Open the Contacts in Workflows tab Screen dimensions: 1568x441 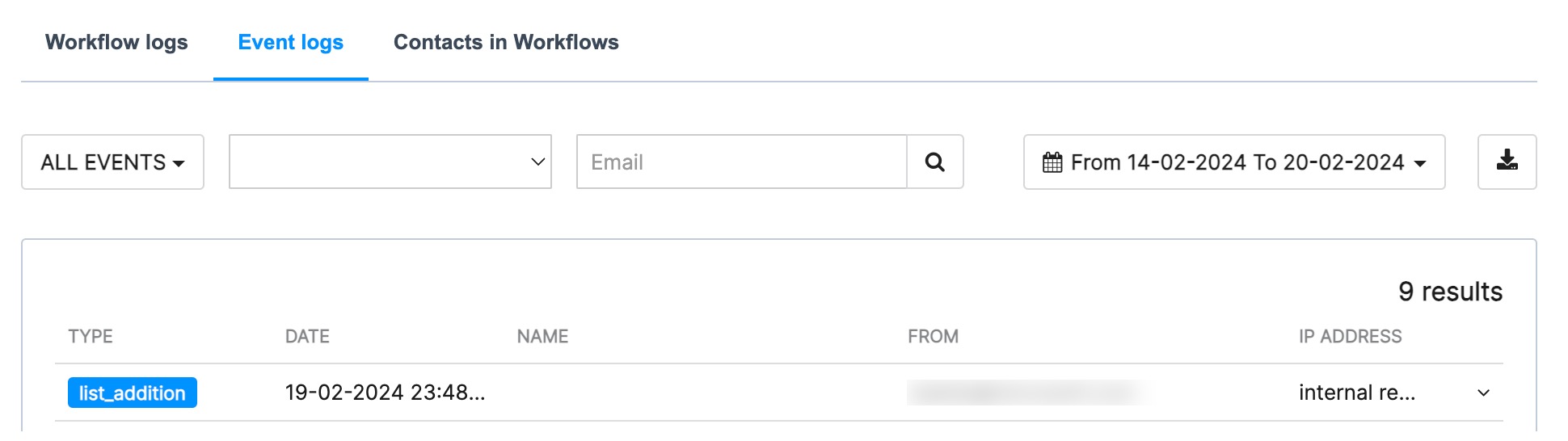point(506,42)
